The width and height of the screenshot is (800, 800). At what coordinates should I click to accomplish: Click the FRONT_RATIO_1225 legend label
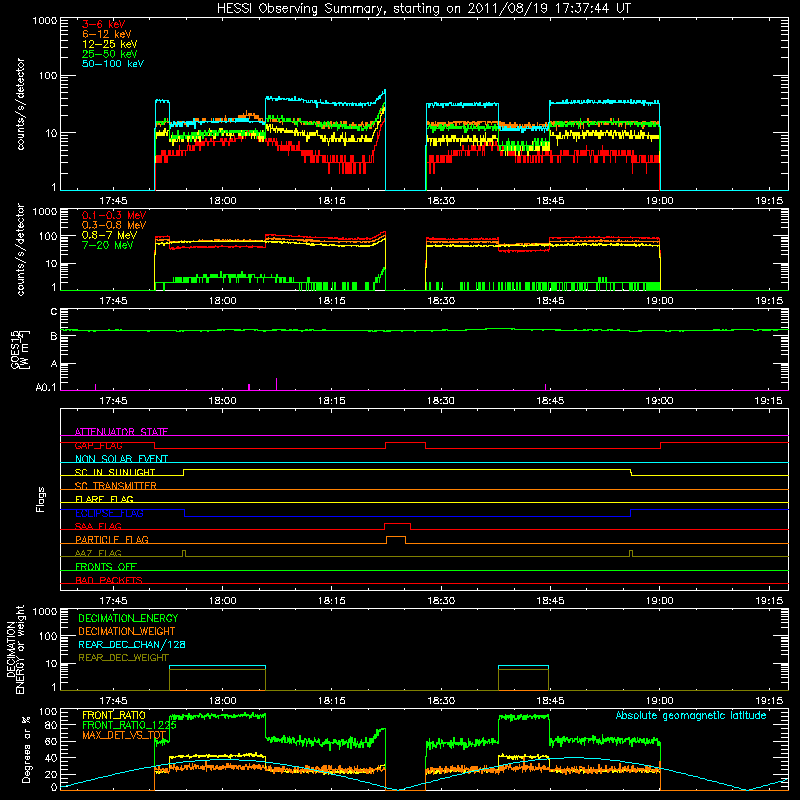pyautogui.click(x=129, y=725)
